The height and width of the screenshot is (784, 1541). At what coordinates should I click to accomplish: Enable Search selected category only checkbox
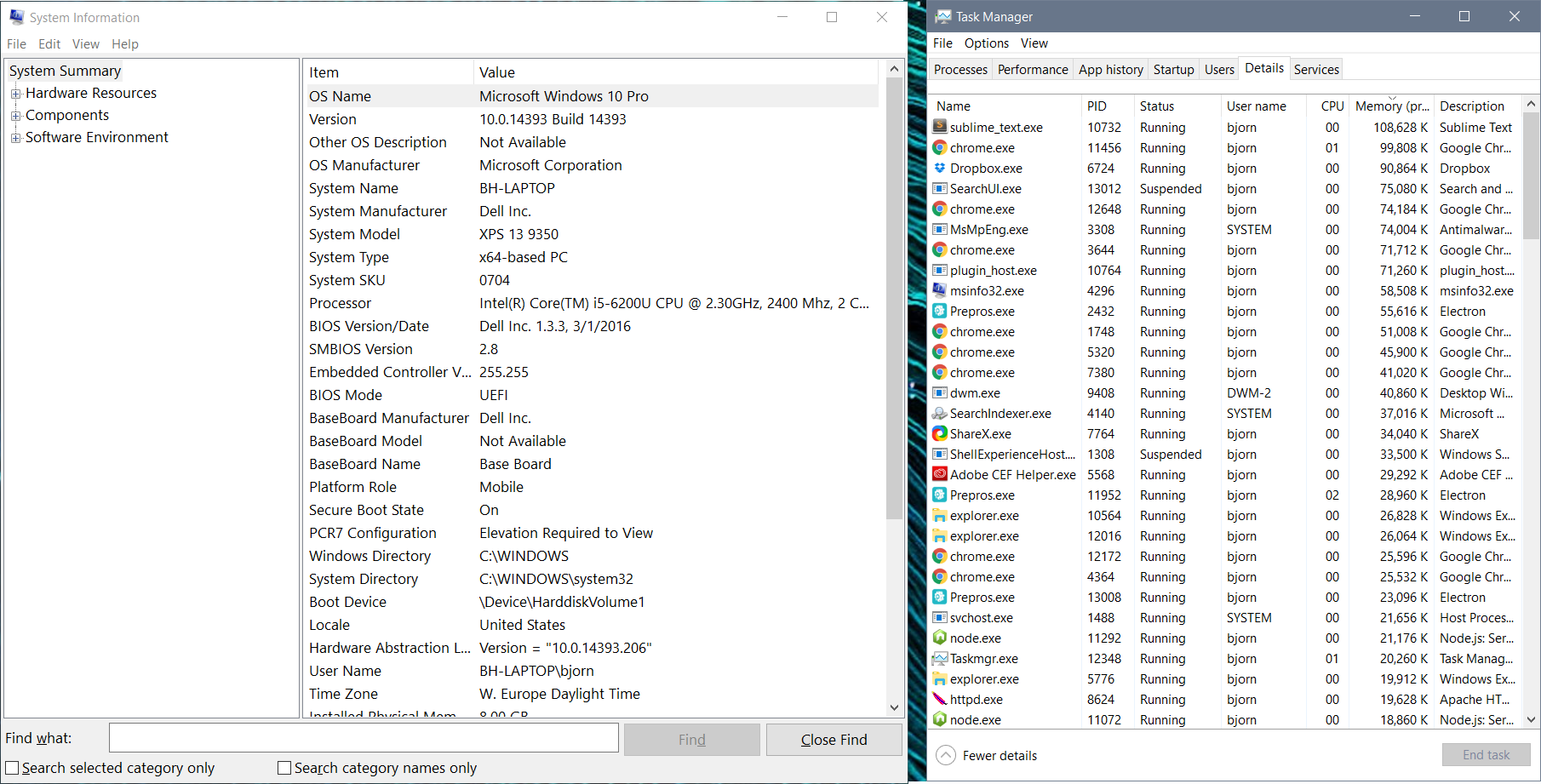(x=12, y=768)
